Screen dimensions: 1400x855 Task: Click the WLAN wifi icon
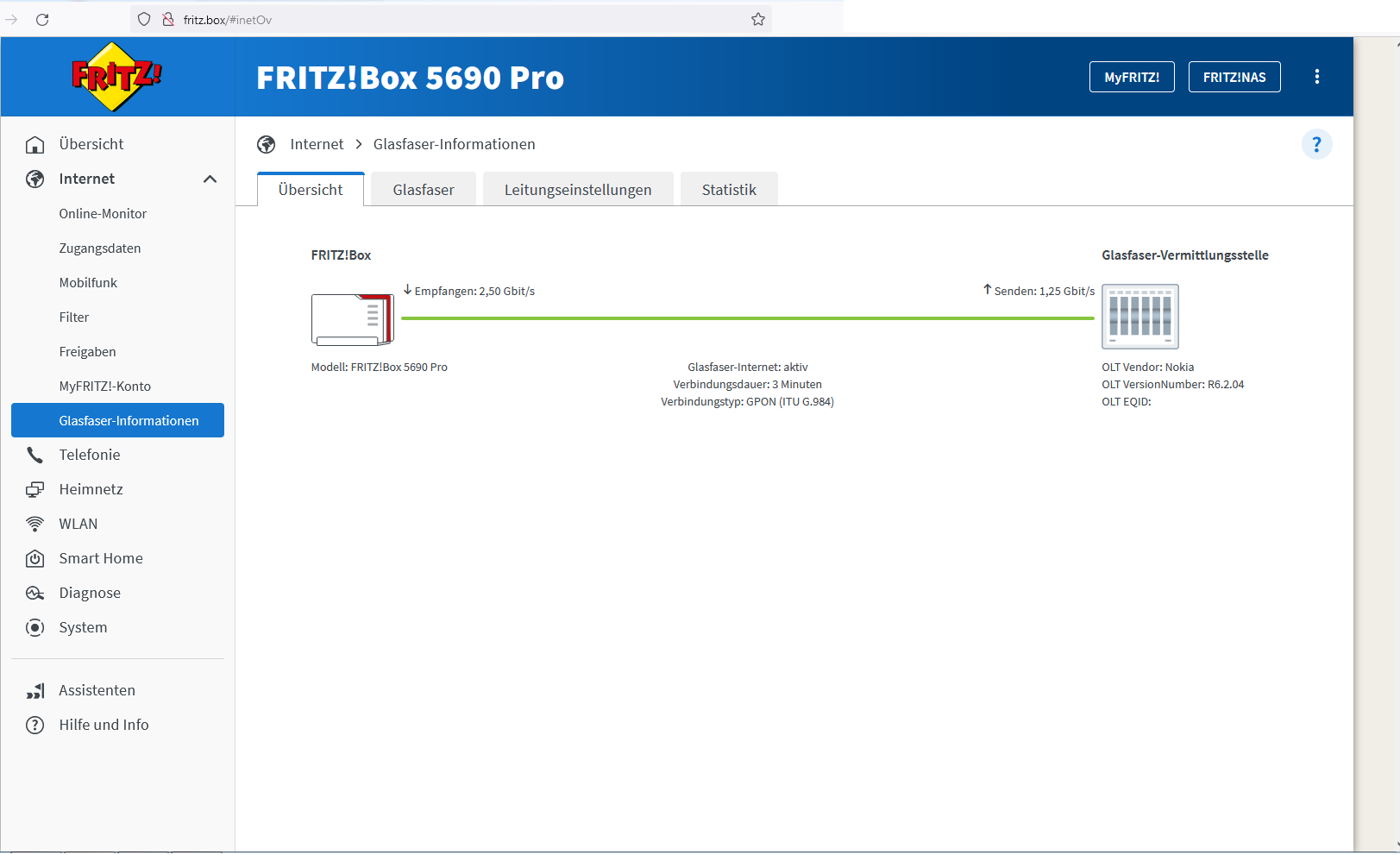[35, 524]
